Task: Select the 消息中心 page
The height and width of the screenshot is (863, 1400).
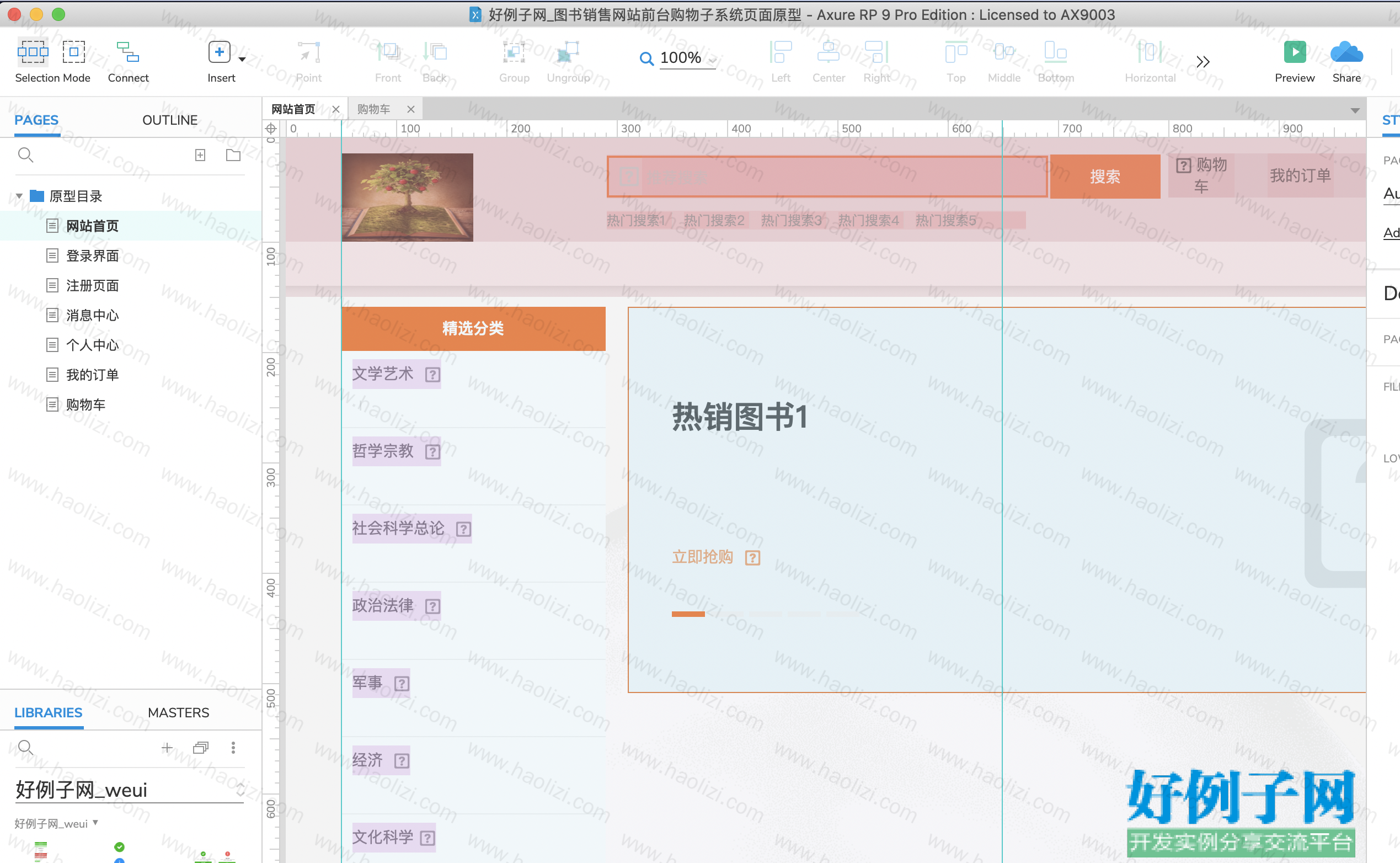Action: coord(131,315)
